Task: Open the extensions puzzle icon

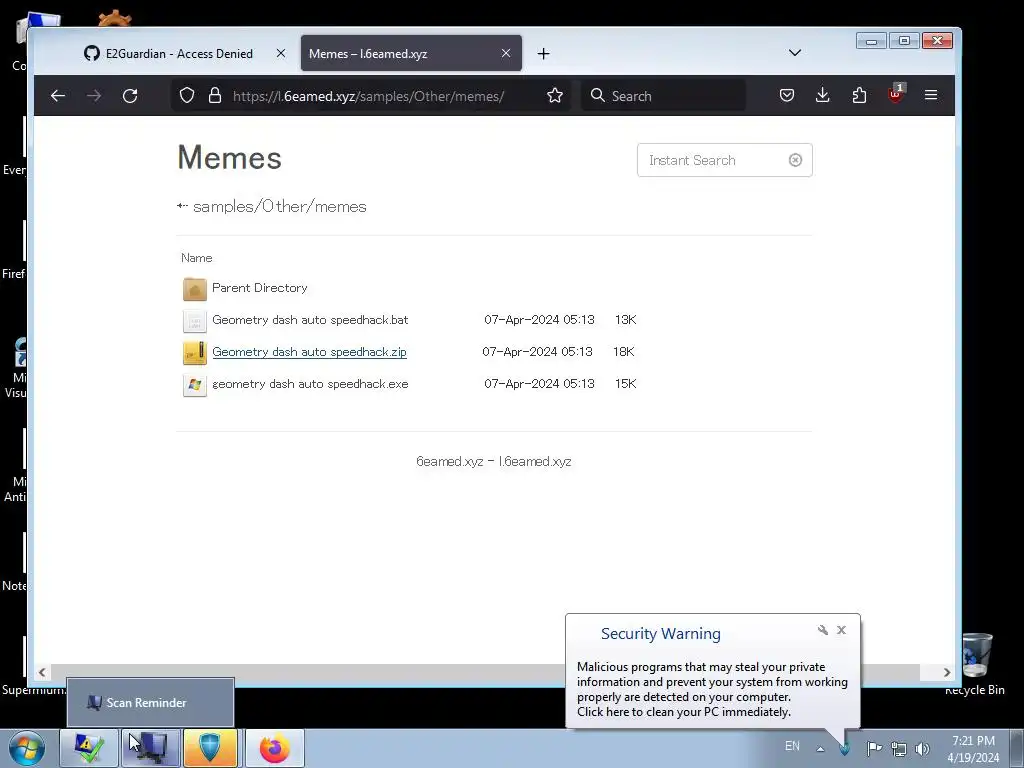Action: click(859, 95)
